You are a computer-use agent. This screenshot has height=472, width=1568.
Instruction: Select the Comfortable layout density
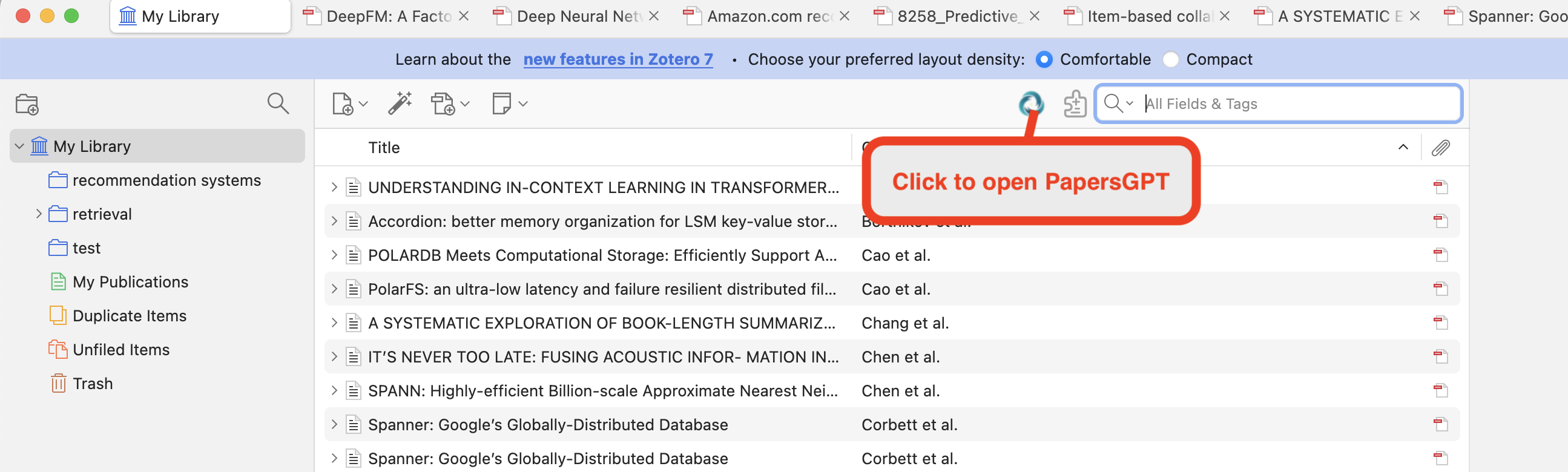[1044, 60]
